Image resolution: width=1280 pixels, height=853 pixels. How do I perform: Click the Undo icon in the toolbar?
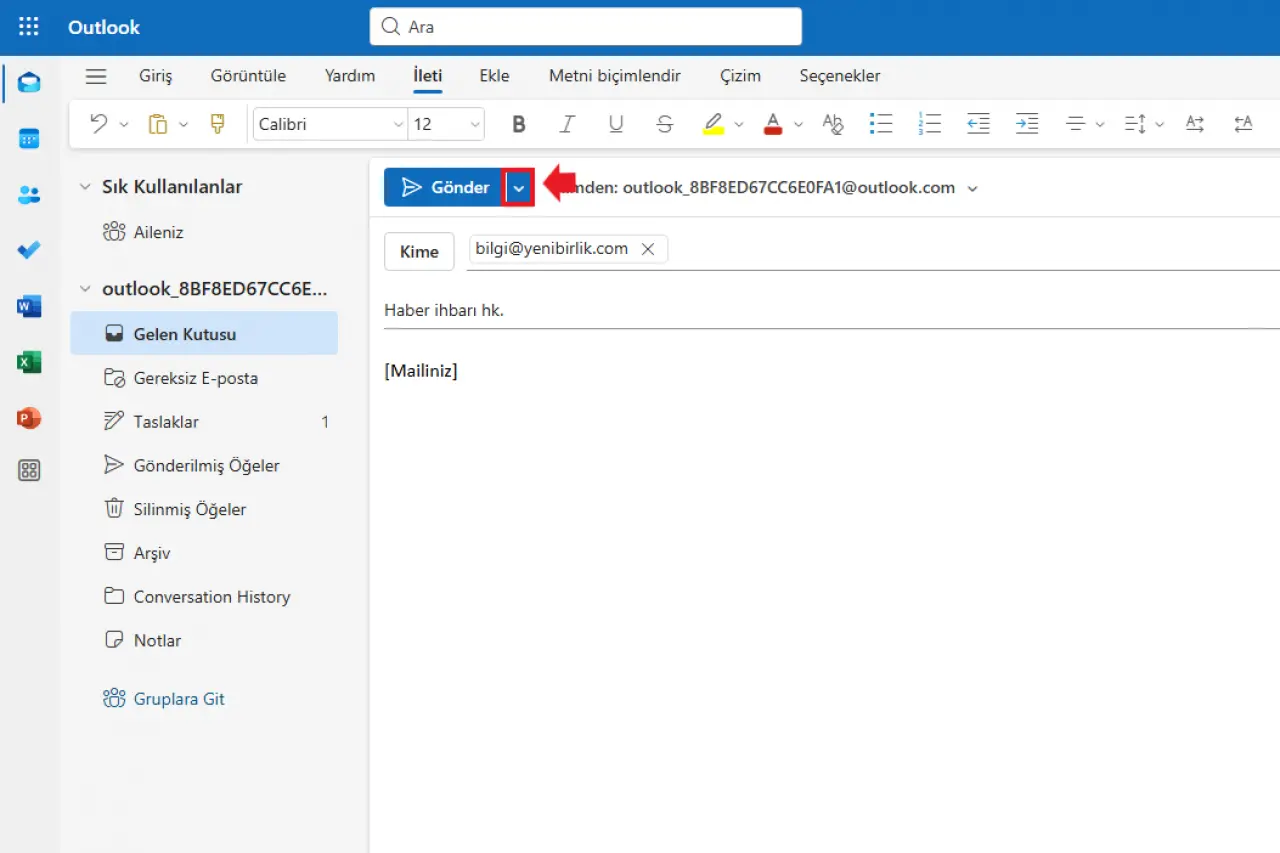pyautogui.click(x=98, y=124)
